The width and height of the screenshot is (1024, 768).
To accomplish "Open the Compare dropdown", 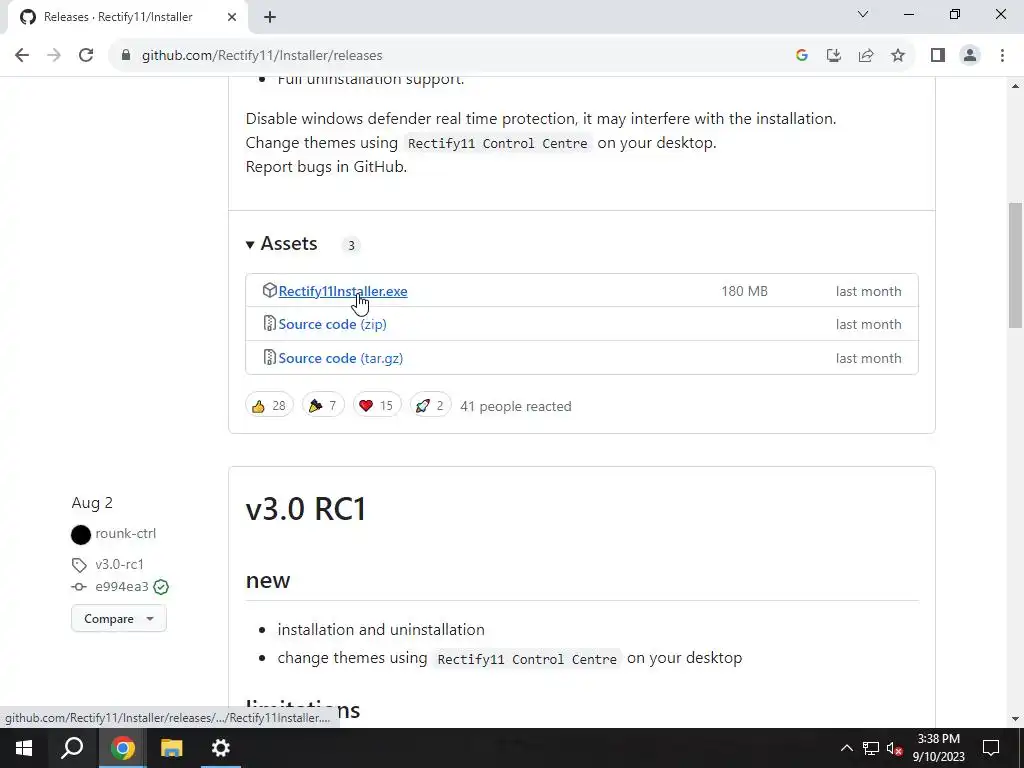I will (x=119, y=618).
